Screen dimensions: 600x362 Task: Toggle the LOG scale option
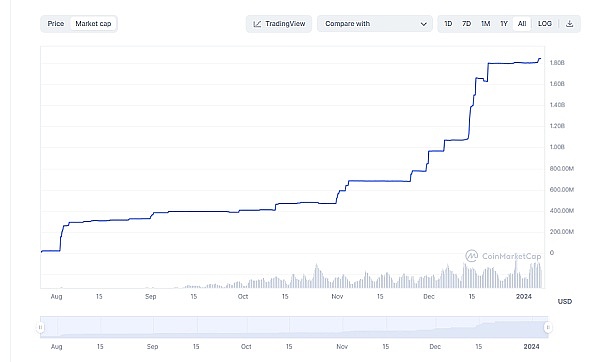545,24
